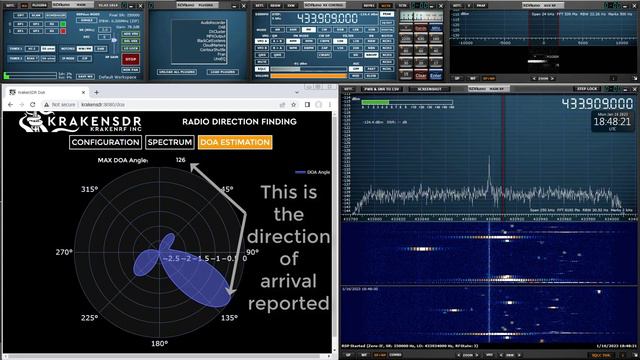This screenshot has width=640, height=360.
Task: Click SCREENSHOT button in Main SP window
Action: pyautogui.click(x=429, y=89)
